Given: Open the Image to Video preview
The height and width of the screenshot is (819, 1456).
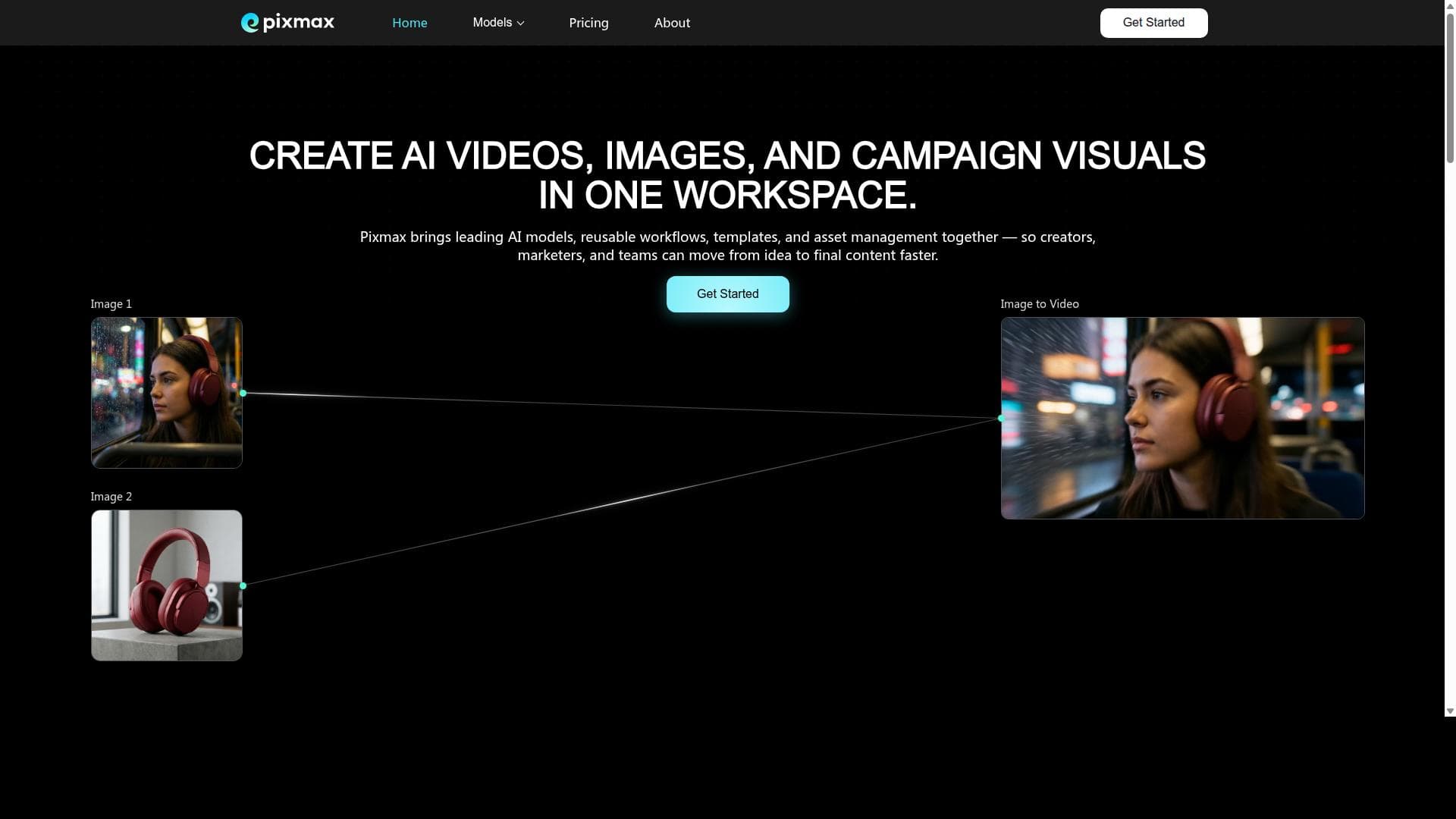Looking at the screenshot, I should (x=1182, y=418).
